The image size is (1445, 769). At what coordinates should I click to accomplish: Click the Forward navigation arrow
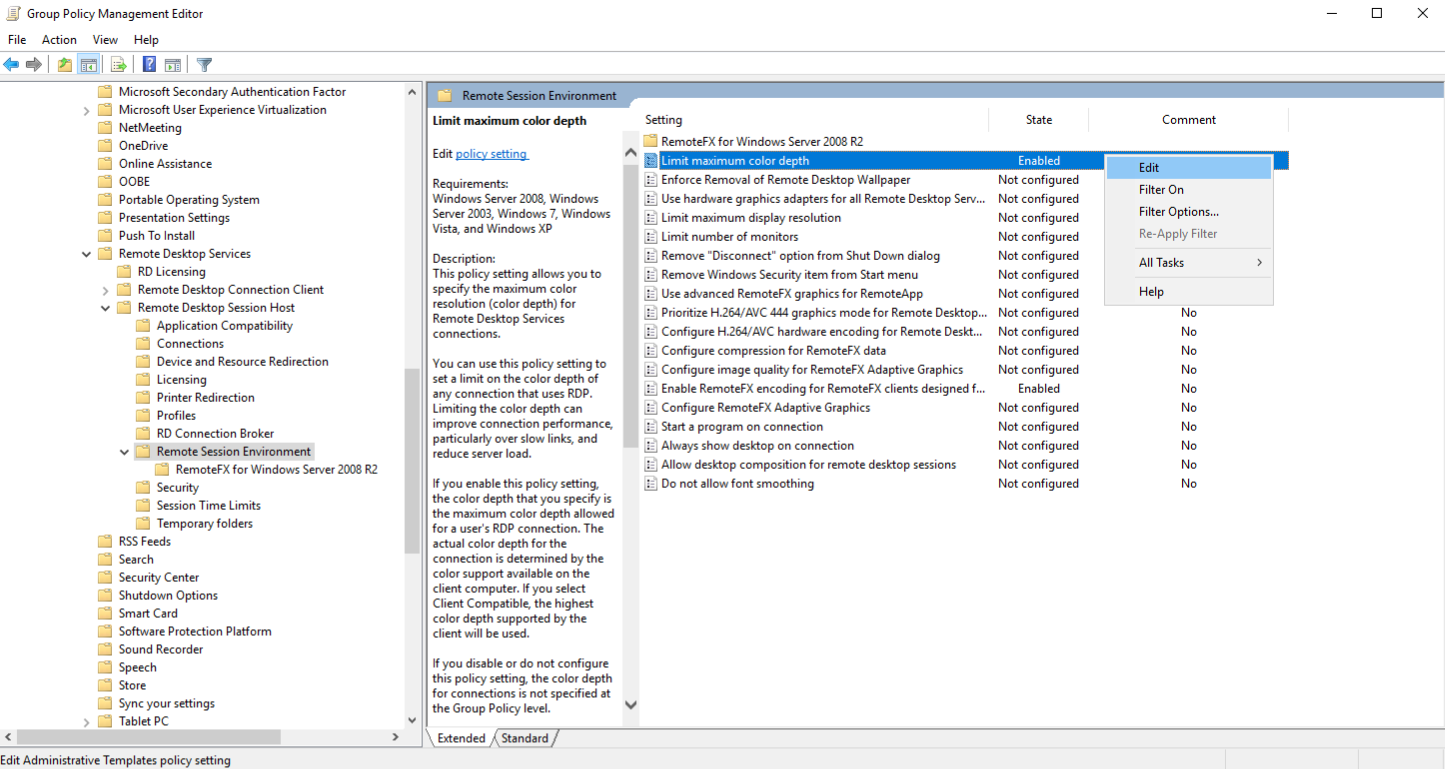(x=33, y=64)
